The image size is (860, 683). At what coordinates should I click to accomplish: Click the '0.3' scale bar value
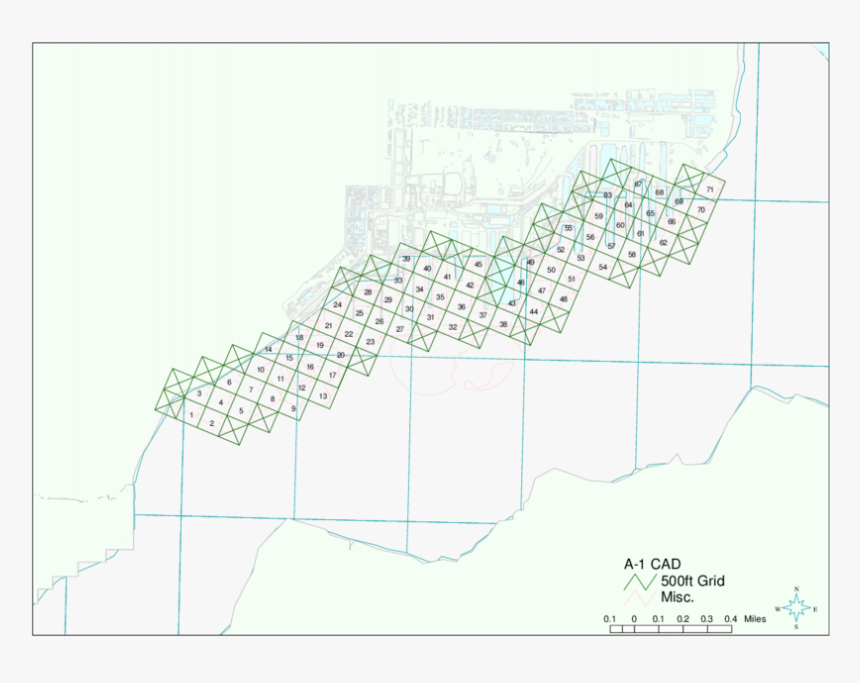tap(706, 619)
